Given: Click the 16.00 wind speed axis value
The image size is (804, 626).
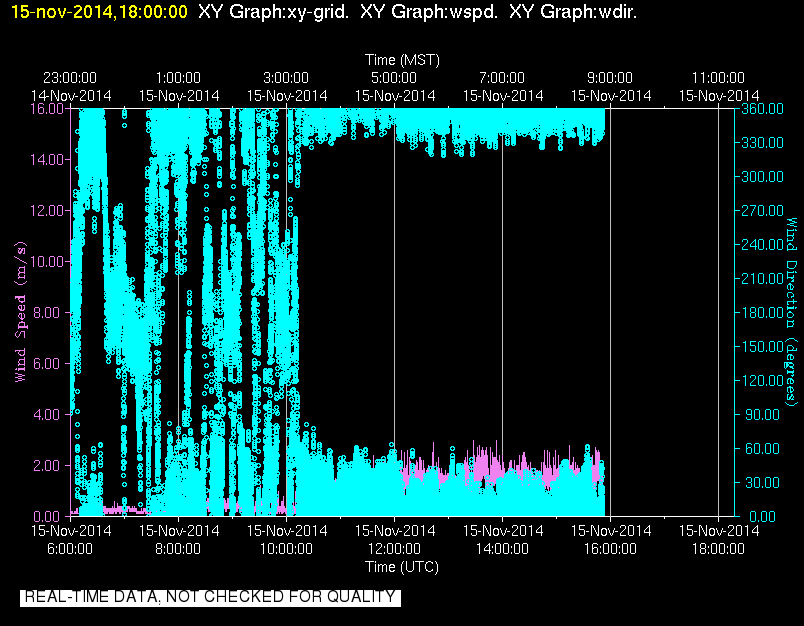Looking at the screenshot, I should point(47,109).
